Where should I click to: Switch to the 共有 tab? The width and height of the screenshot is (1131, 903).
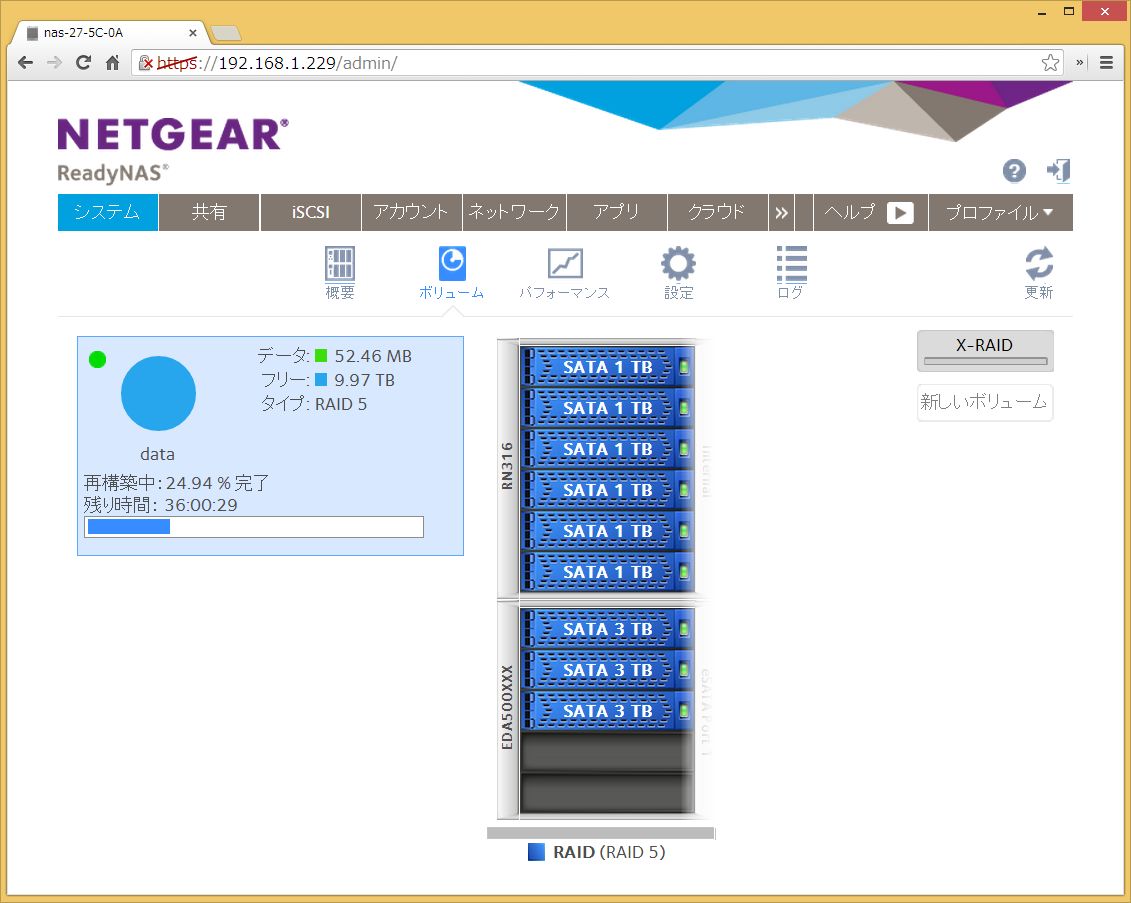(x=209, y=212)
